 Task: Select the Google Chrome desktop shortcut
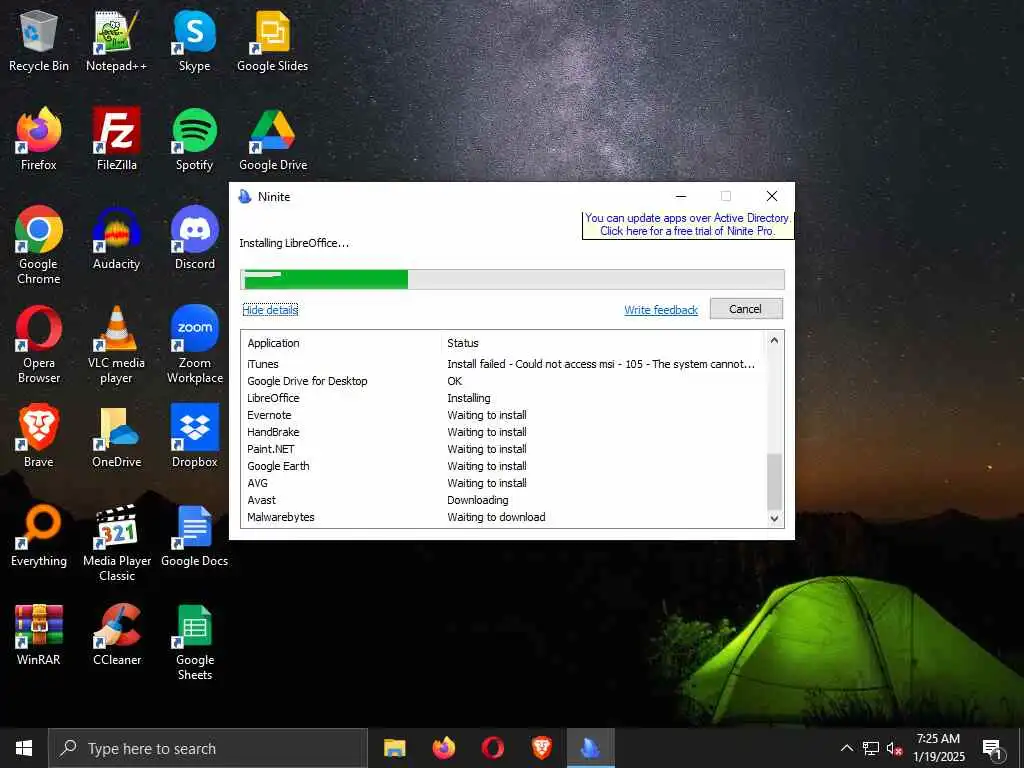point(39,246)
